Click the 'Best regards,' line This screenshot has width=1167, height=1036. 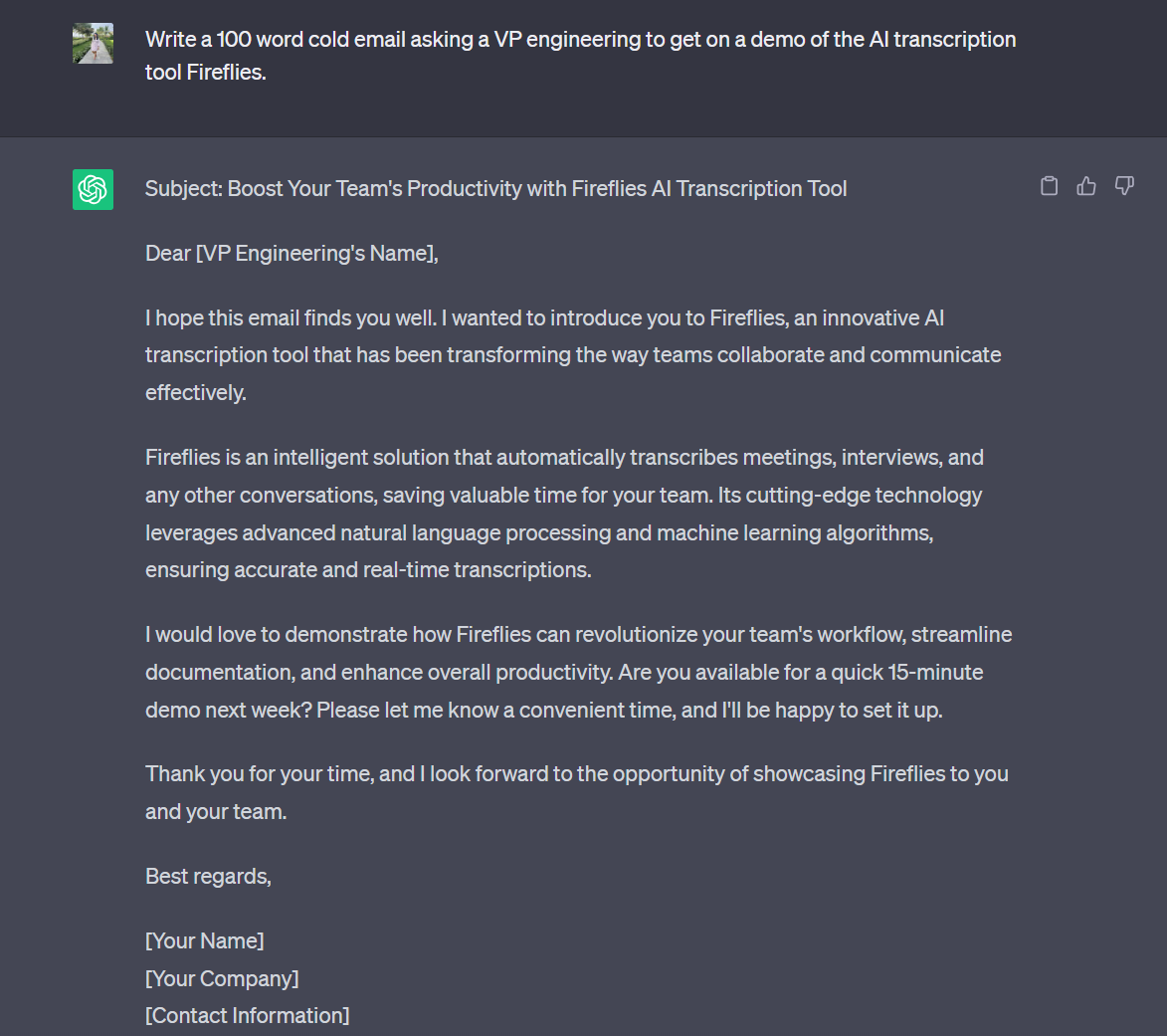click(208, 877)
